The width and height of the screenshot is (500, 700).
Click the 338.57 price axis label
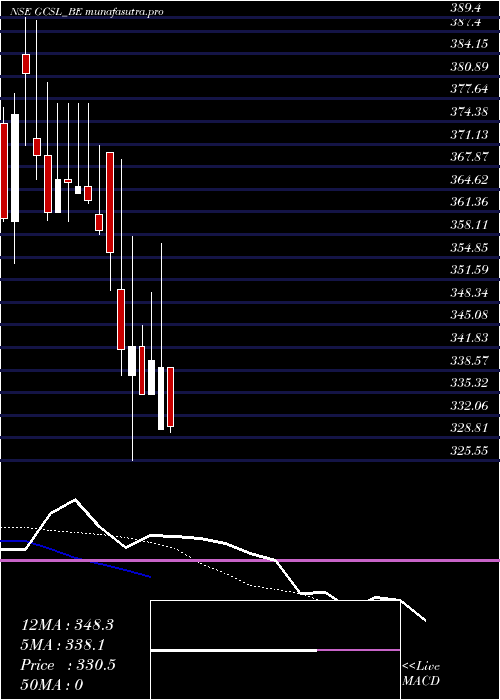(x=468, y=360)
